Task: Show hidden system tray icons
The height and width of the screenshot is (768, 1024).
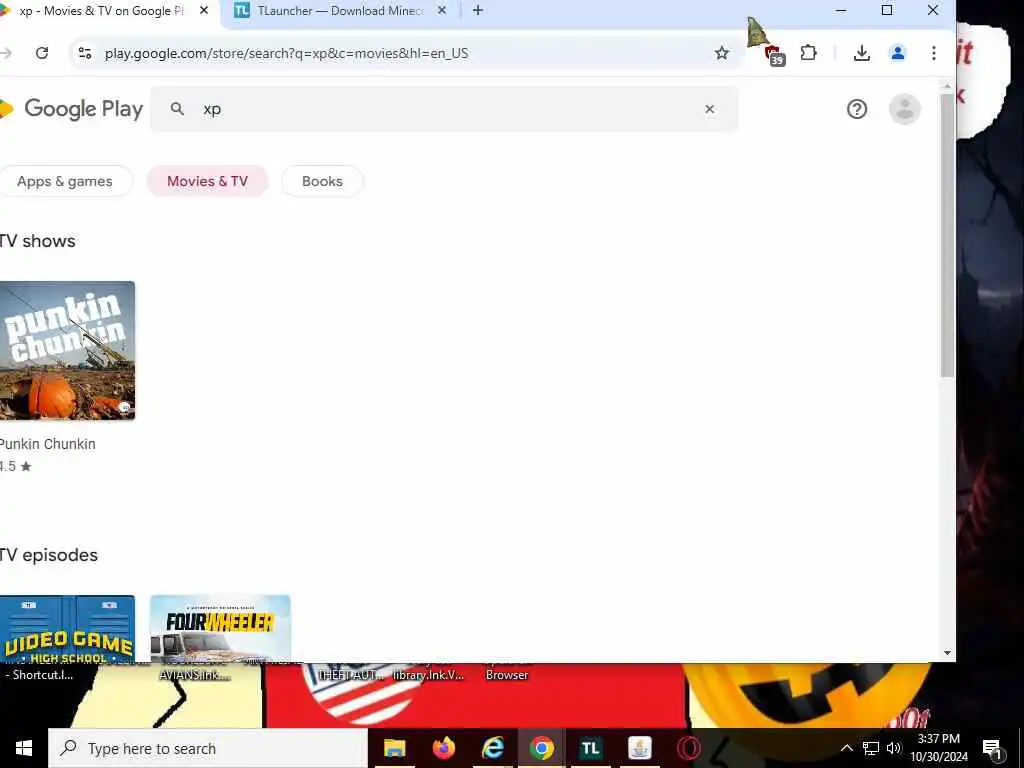Action: tap(846, 748)
